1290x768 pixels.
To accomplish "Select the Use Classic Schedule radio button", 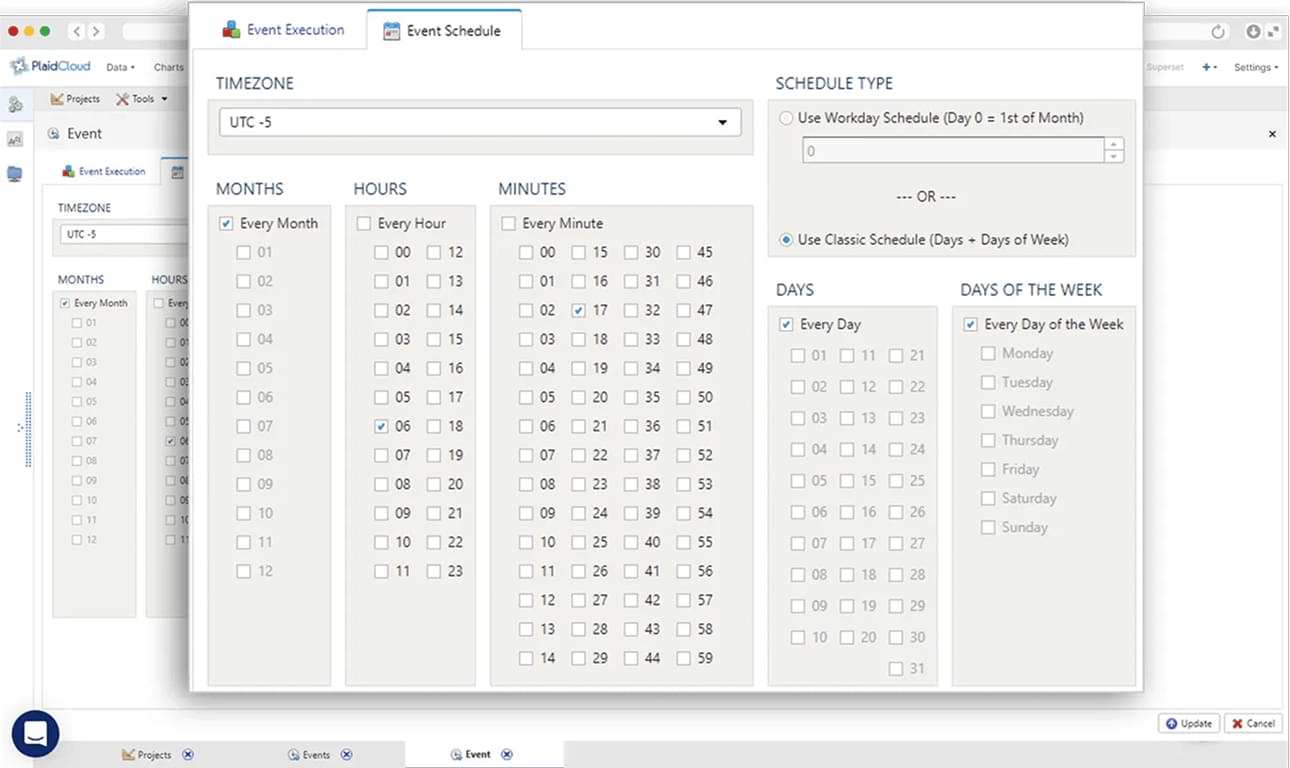I will click(786, 240).
